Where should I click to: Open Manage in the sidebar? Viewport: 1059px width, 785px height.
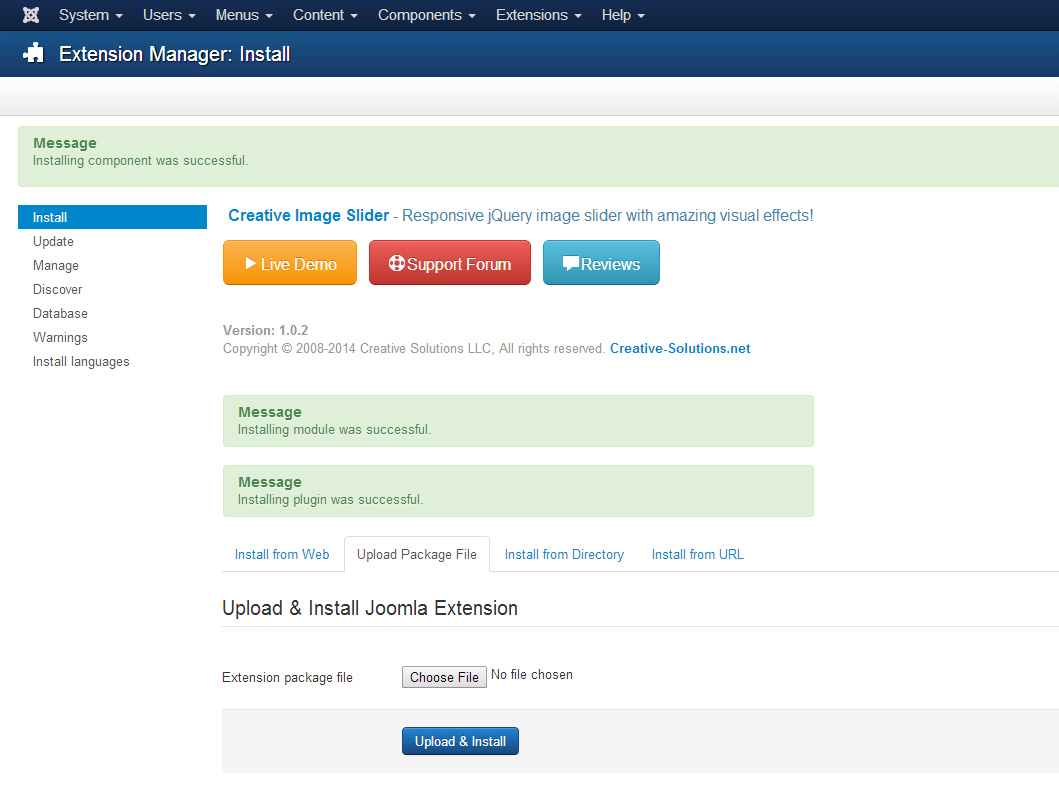click(x=56, y=265)
